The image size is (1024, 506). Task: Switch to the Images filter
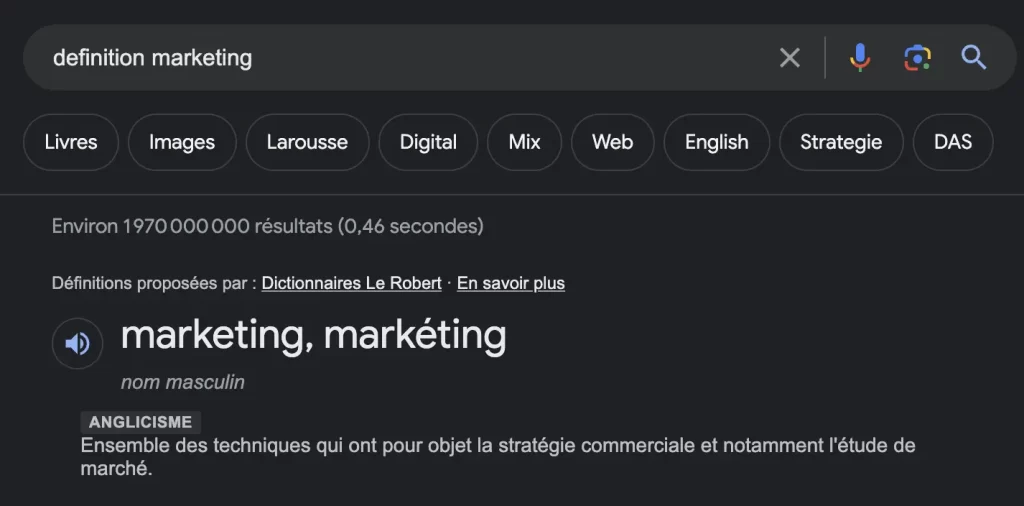182,142
